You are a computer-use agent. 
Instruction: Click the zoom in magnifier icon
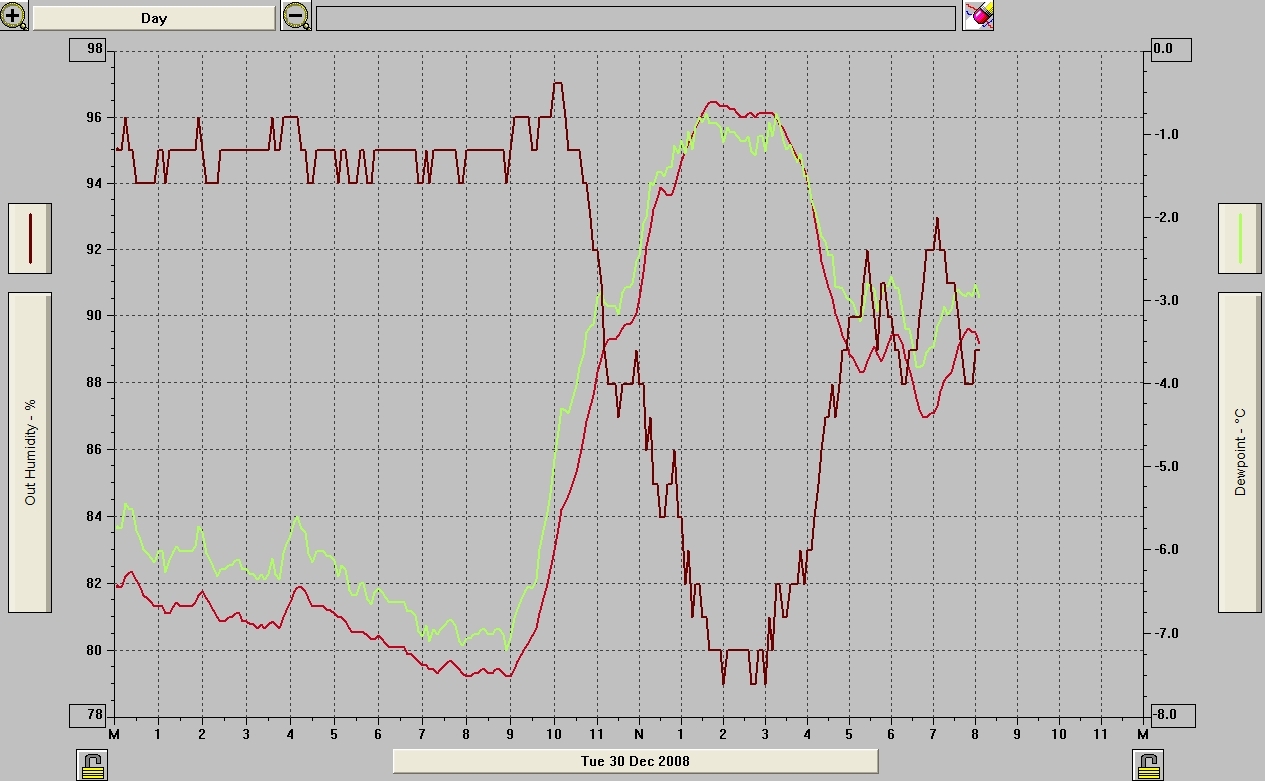click(15, 16)
